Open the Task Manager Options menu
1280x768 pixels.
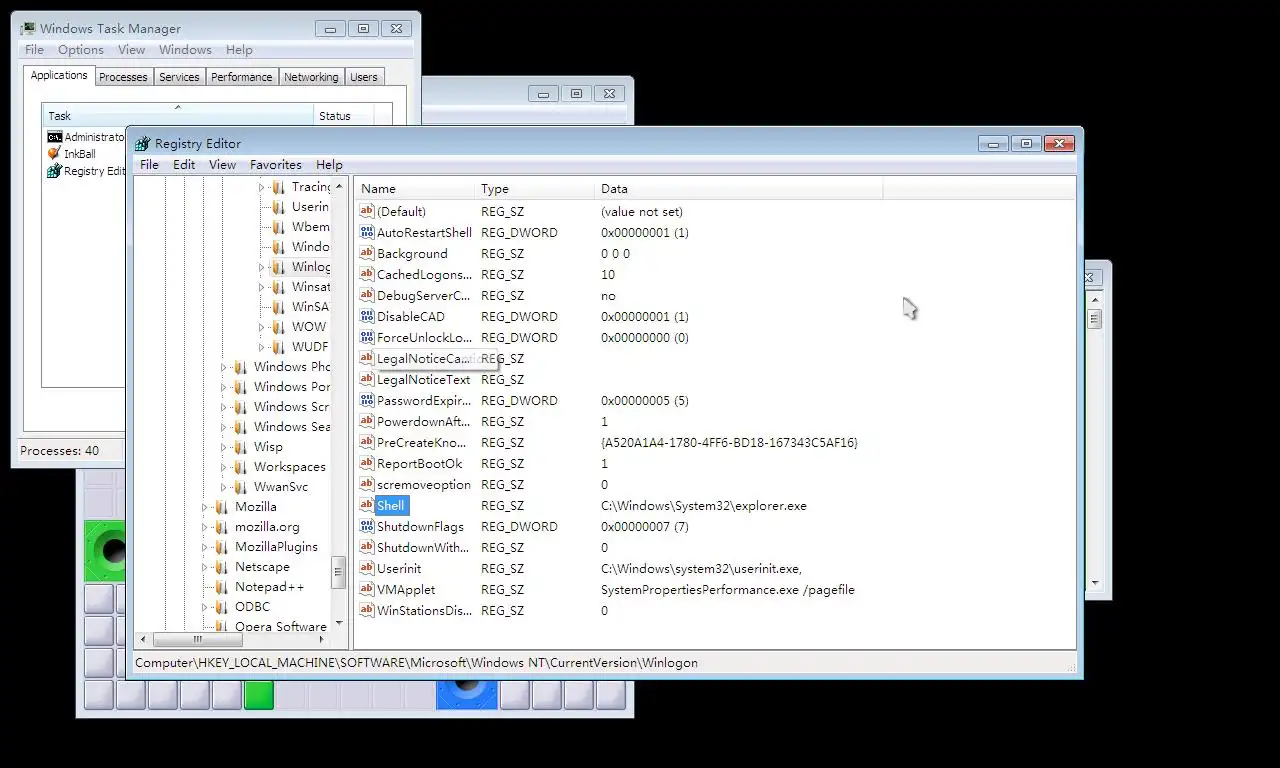tap(80, 49)
